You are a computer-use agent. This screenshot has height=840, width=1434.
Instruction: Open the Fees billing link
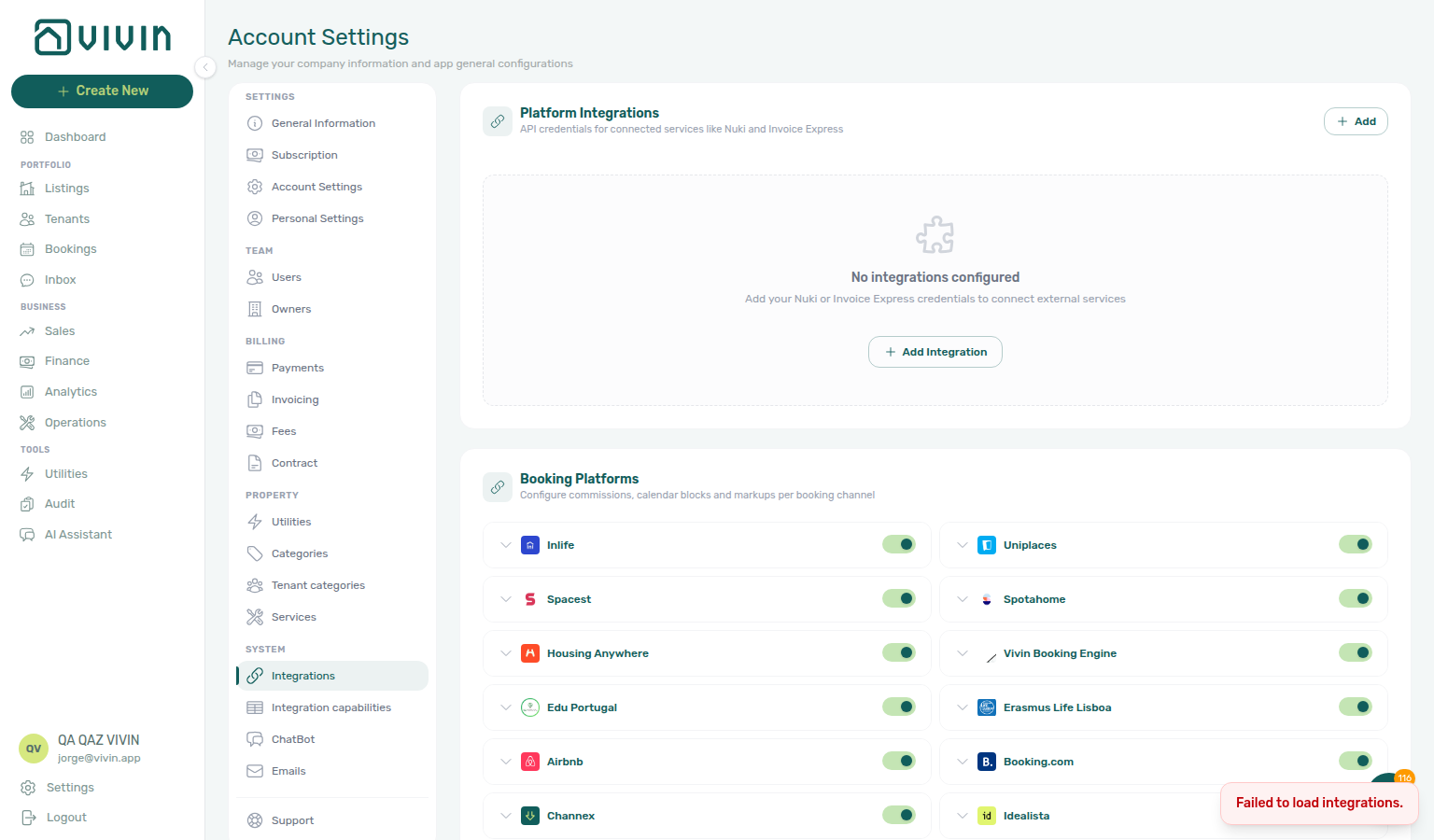(x=332, y=431)
